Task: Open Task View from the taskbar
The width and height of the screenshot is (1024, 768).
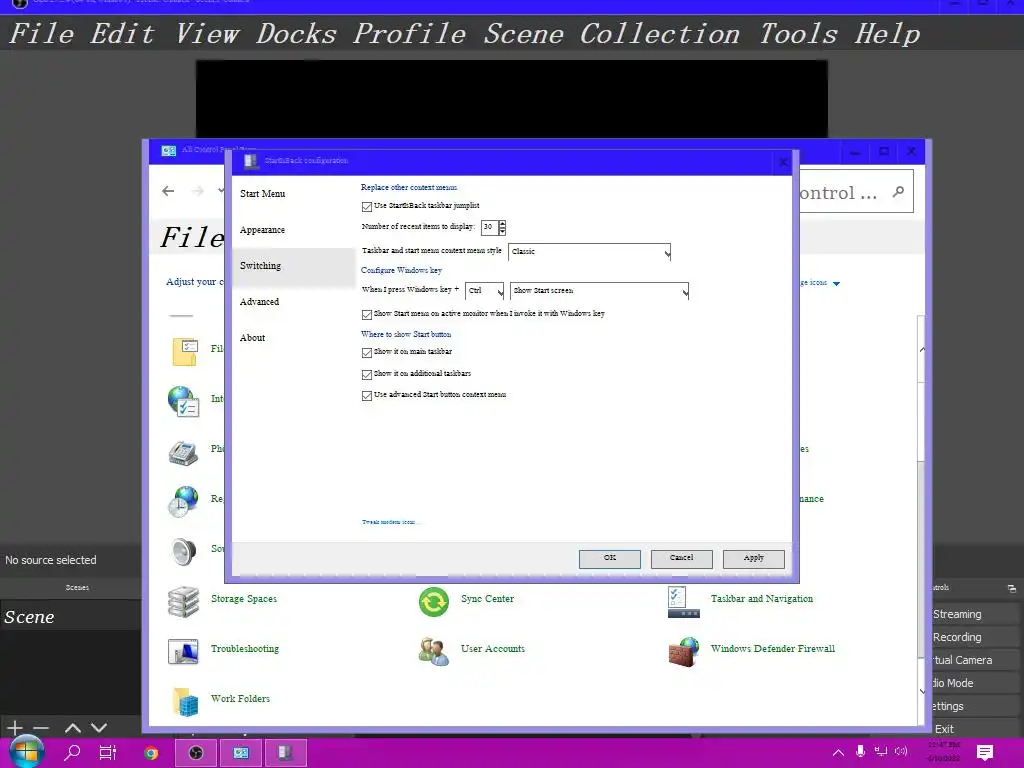Action: (x=108, y=753)
